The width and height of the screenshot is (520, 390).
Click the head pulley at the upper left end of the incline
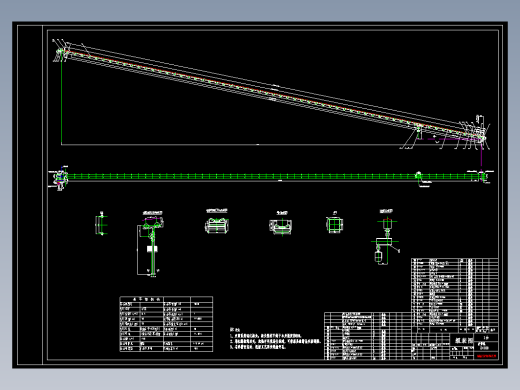pos(61,51)
